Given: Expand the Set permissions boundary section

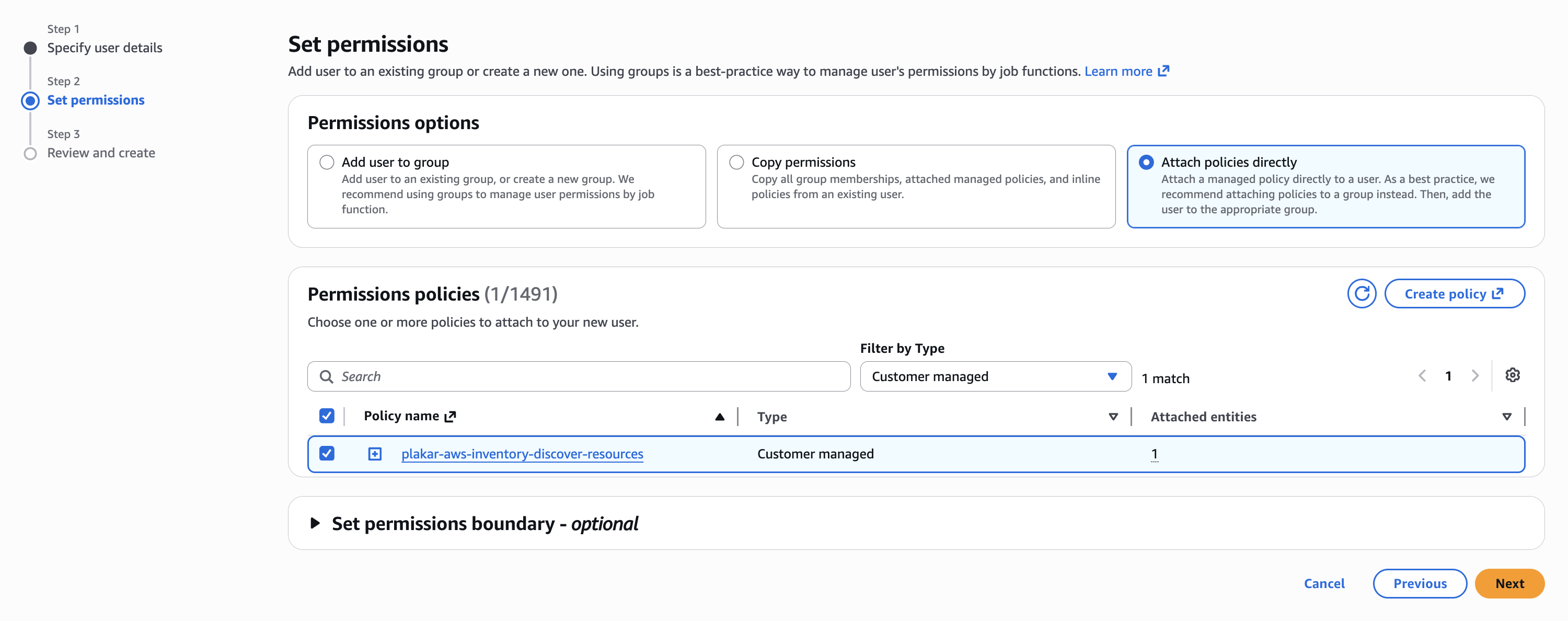Looking at the screenshot, I should (315, 524).
